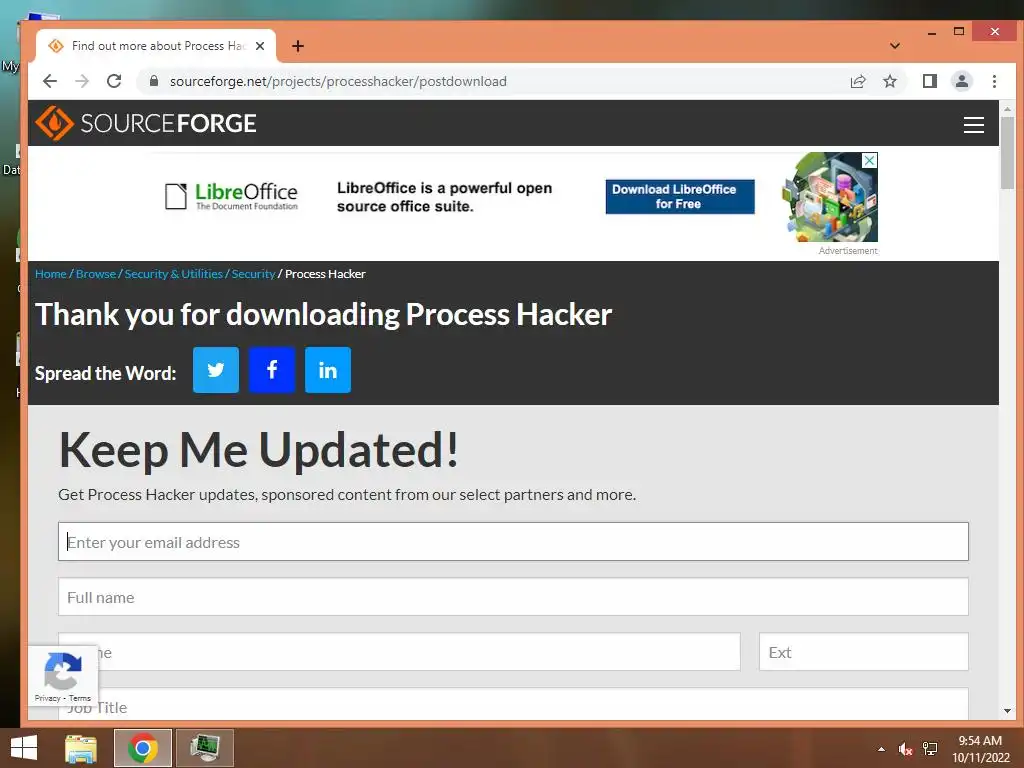
Task: Open Security & Utilities breadcrumb
Action: pos(174,274)
